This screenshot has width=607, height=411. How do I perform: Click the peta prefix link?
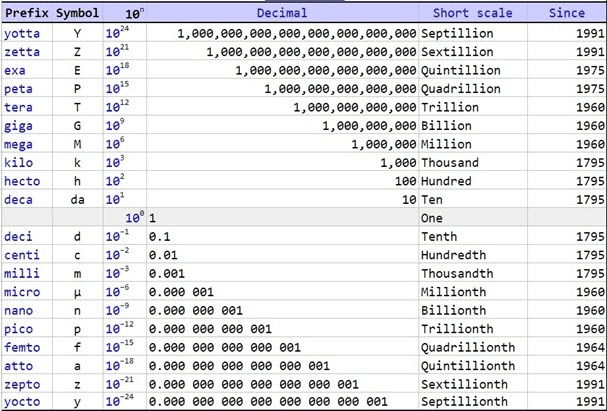coord(19,88)
